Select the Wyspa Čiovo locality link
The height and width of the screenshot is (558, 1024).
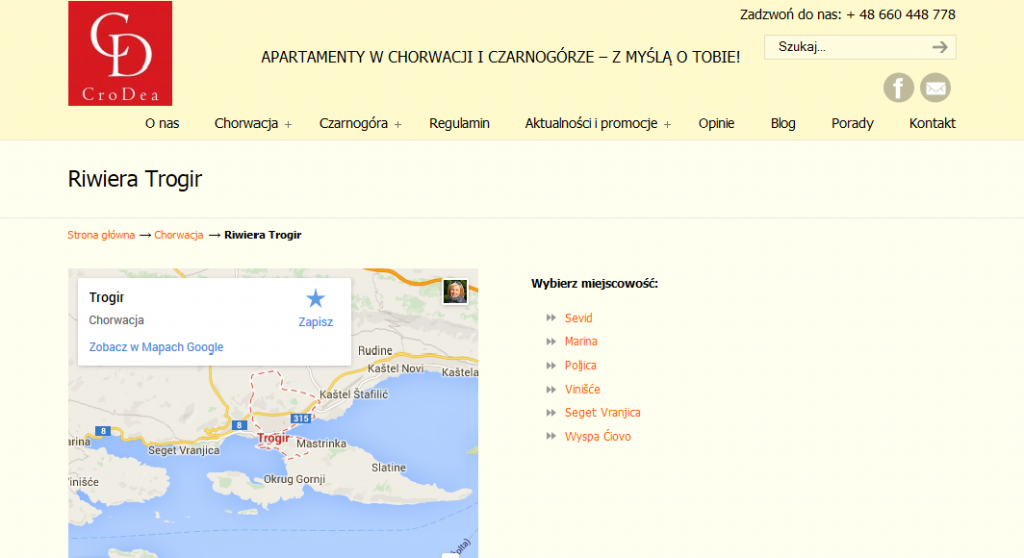598,437
